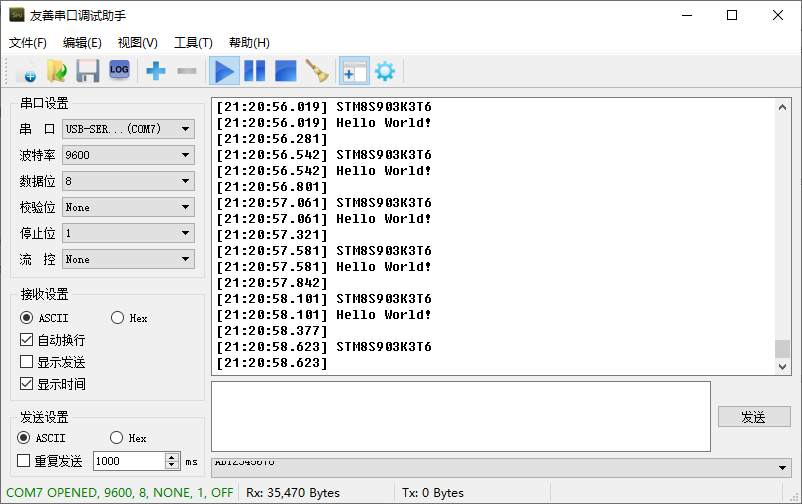Maximize the serial assistant window
This screenshot has height=504, width=802.
(x=732, y=15)
